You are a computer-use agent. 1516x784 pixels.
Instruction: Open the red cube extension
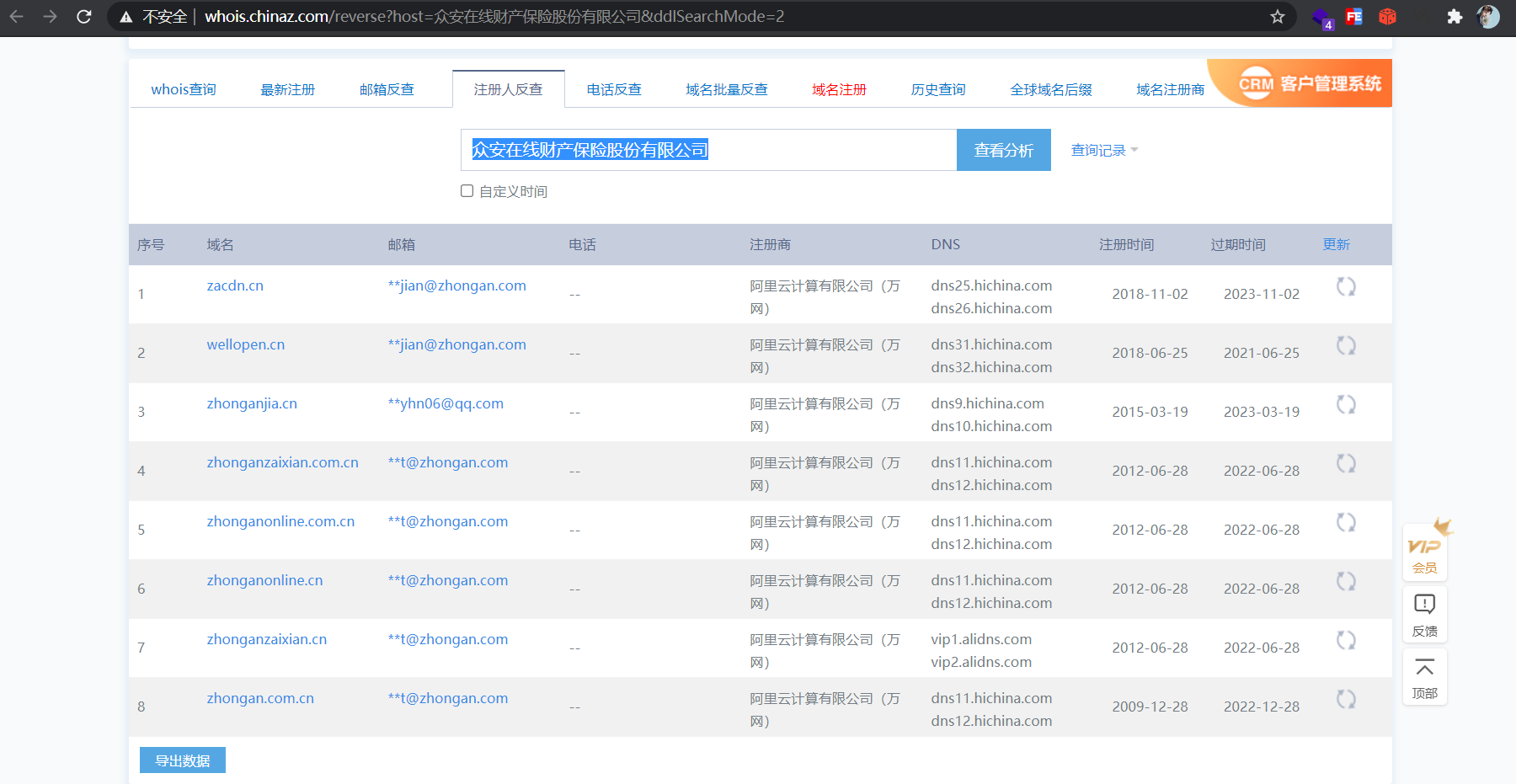(x=1387, y=17)
